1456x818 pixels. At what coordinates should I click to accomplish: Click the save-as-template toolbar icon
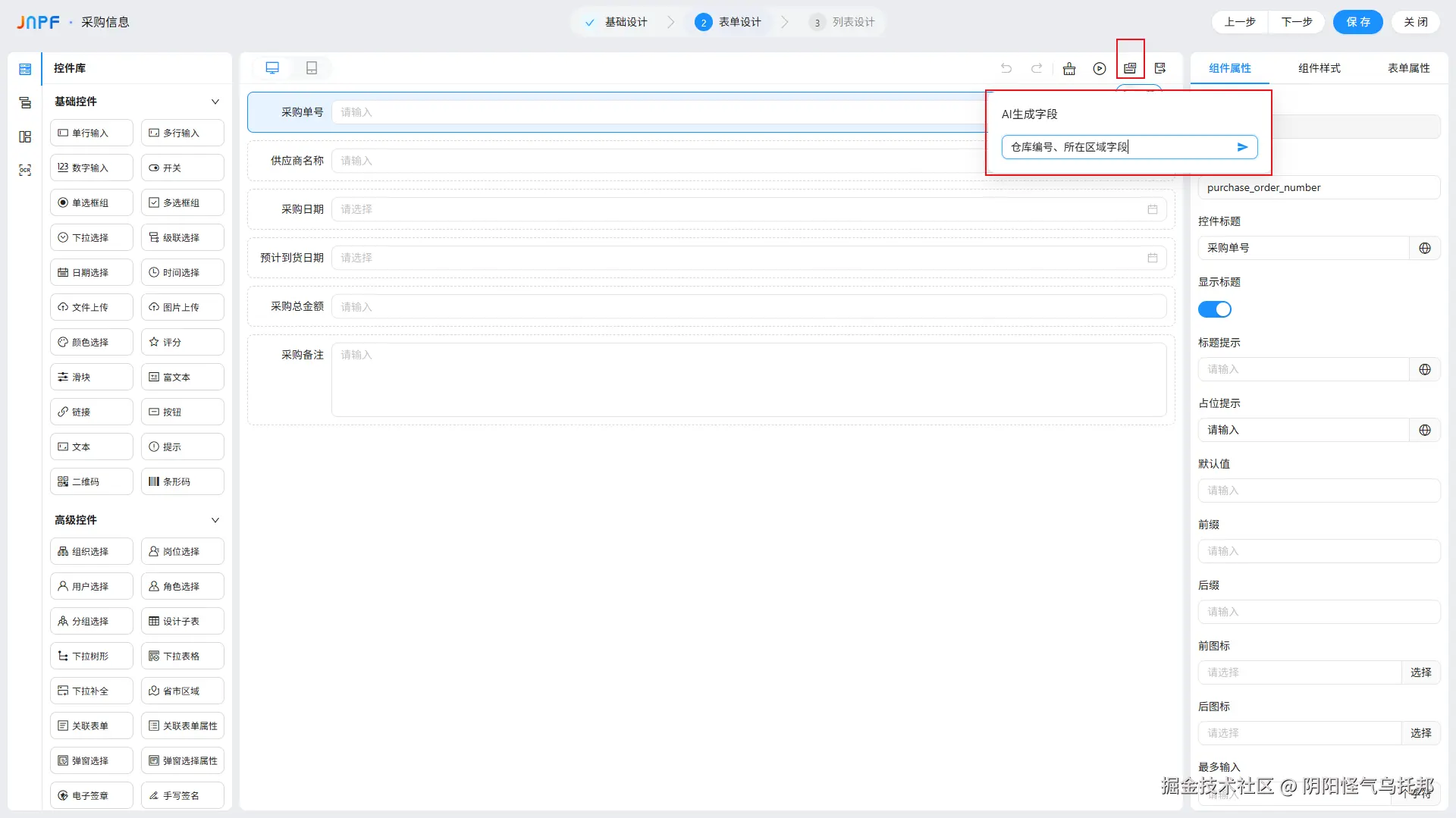point(1160,68)
